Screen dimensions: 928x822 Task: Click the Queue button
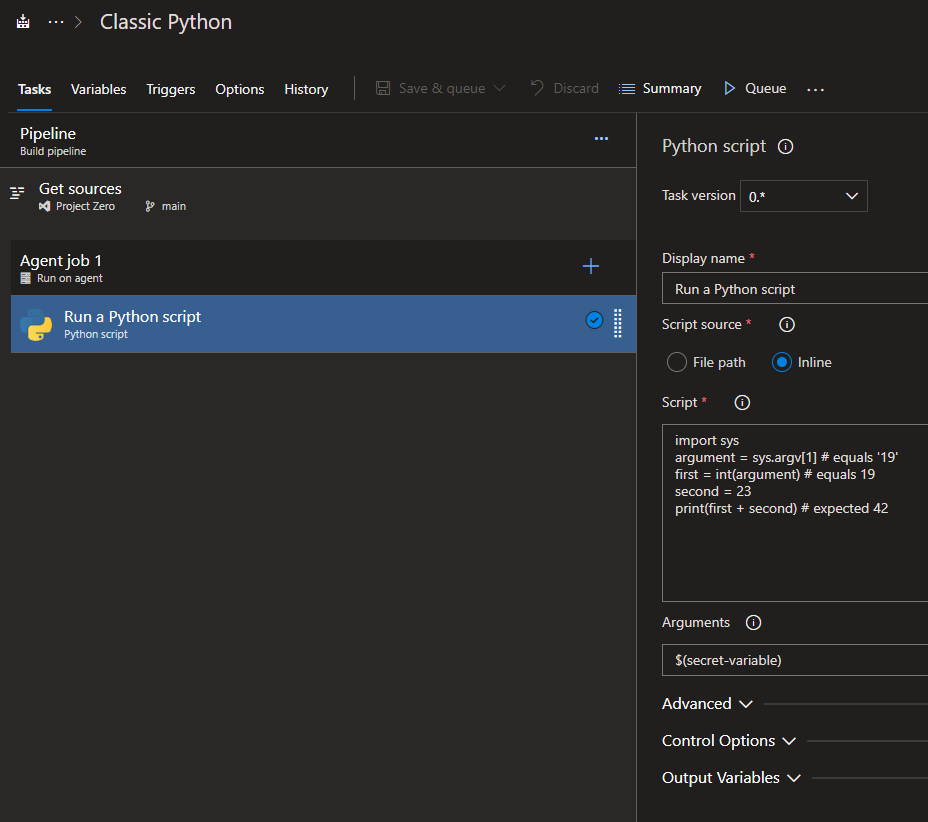coord(755,88)
